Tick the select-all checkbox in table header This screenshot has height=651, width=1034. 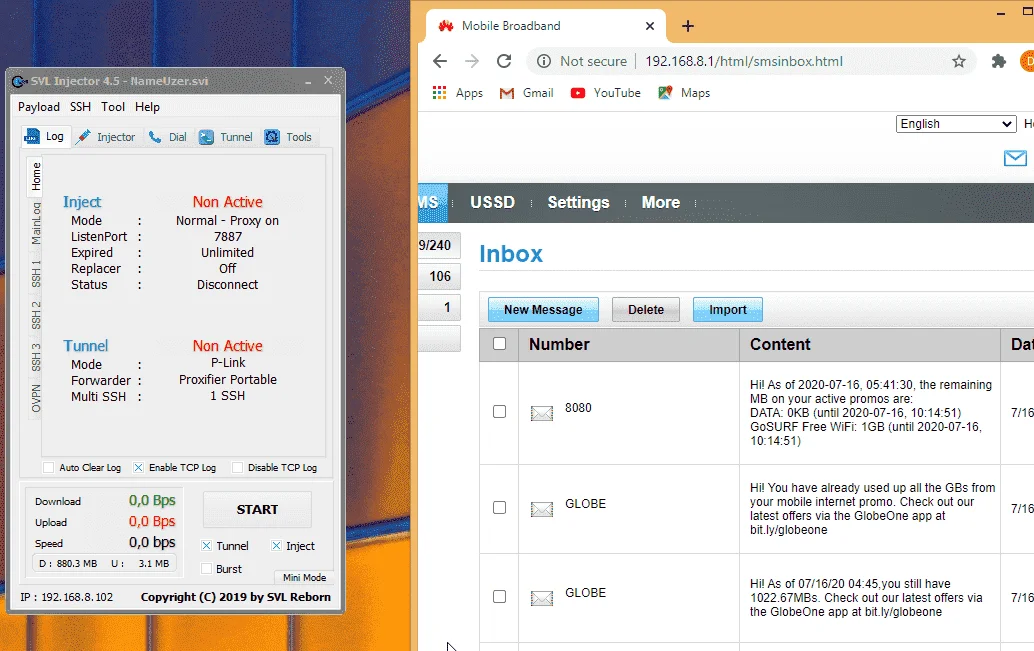click(499, 344)
